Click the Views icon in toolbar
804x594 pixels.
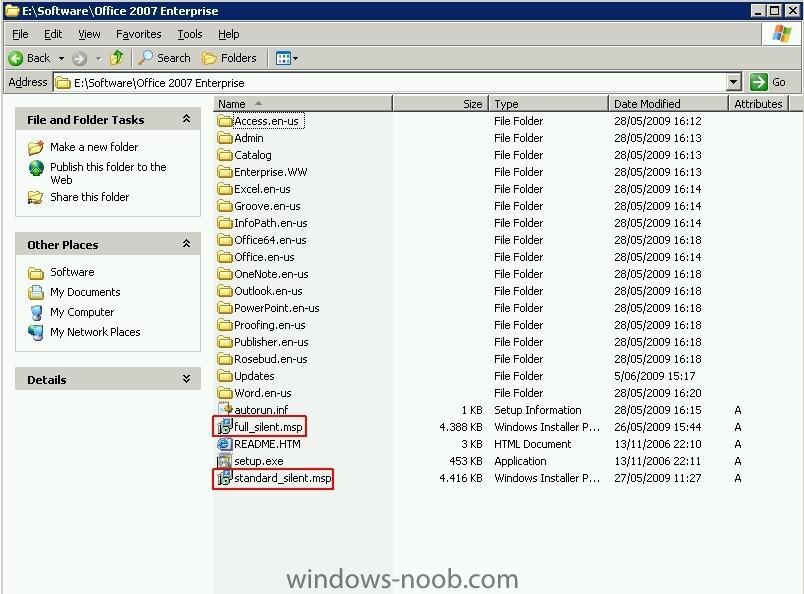(x=283, y=58)
